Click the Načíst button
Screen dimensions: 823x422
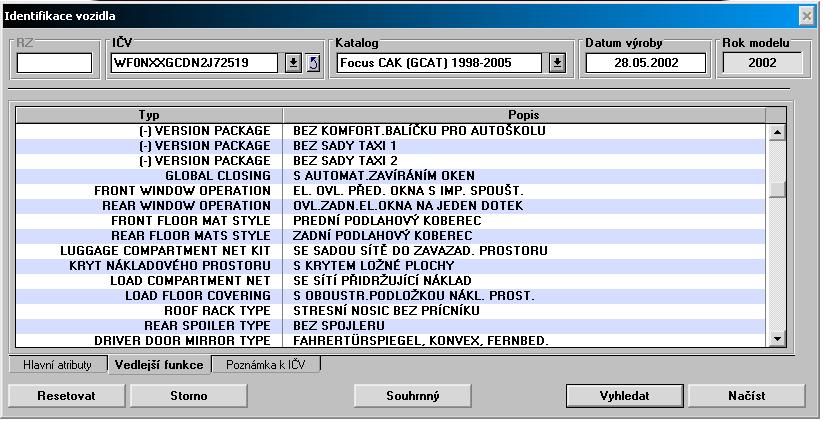[x=746, y=395]
